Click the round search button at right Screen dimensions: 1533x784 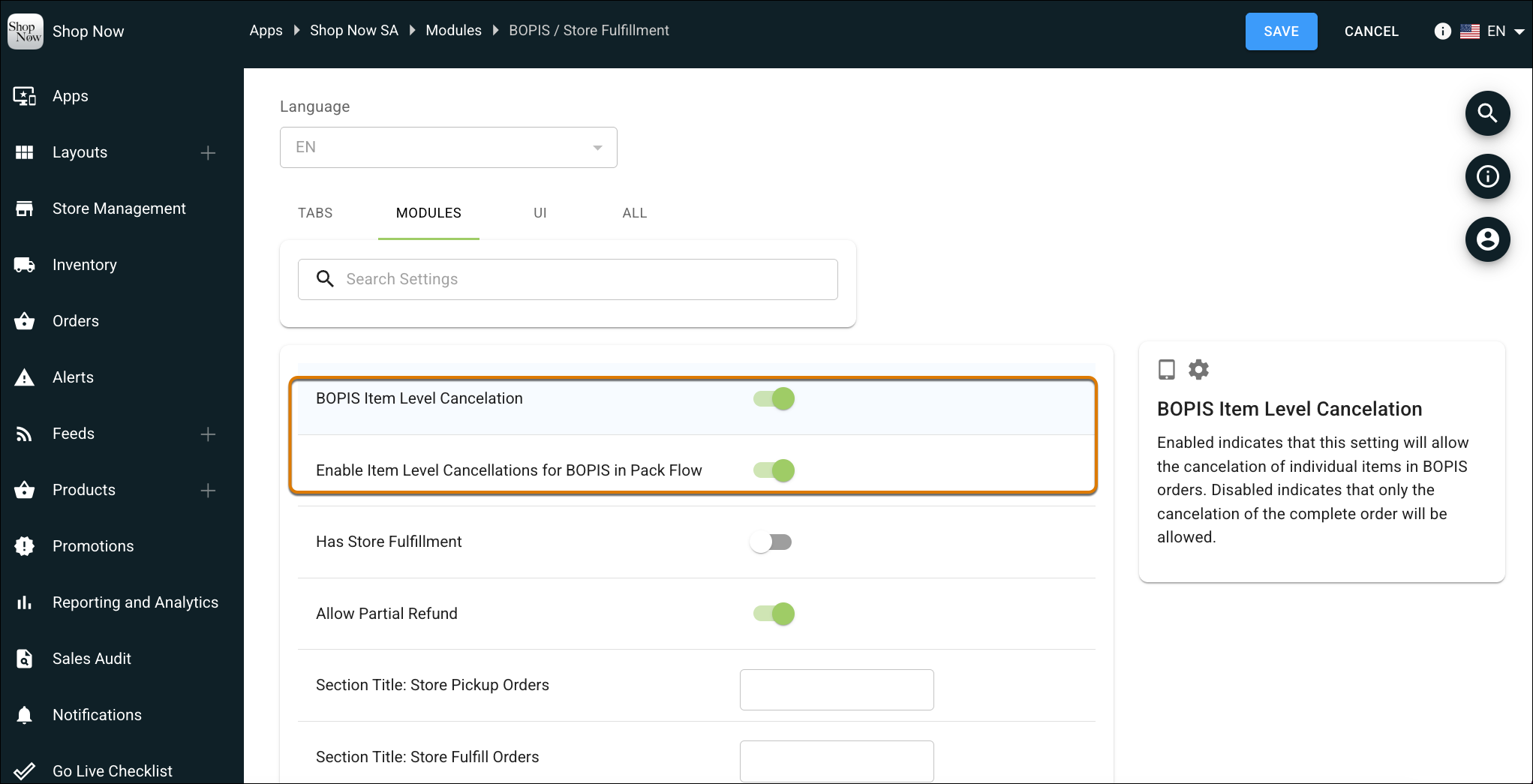coord(1487,113)
